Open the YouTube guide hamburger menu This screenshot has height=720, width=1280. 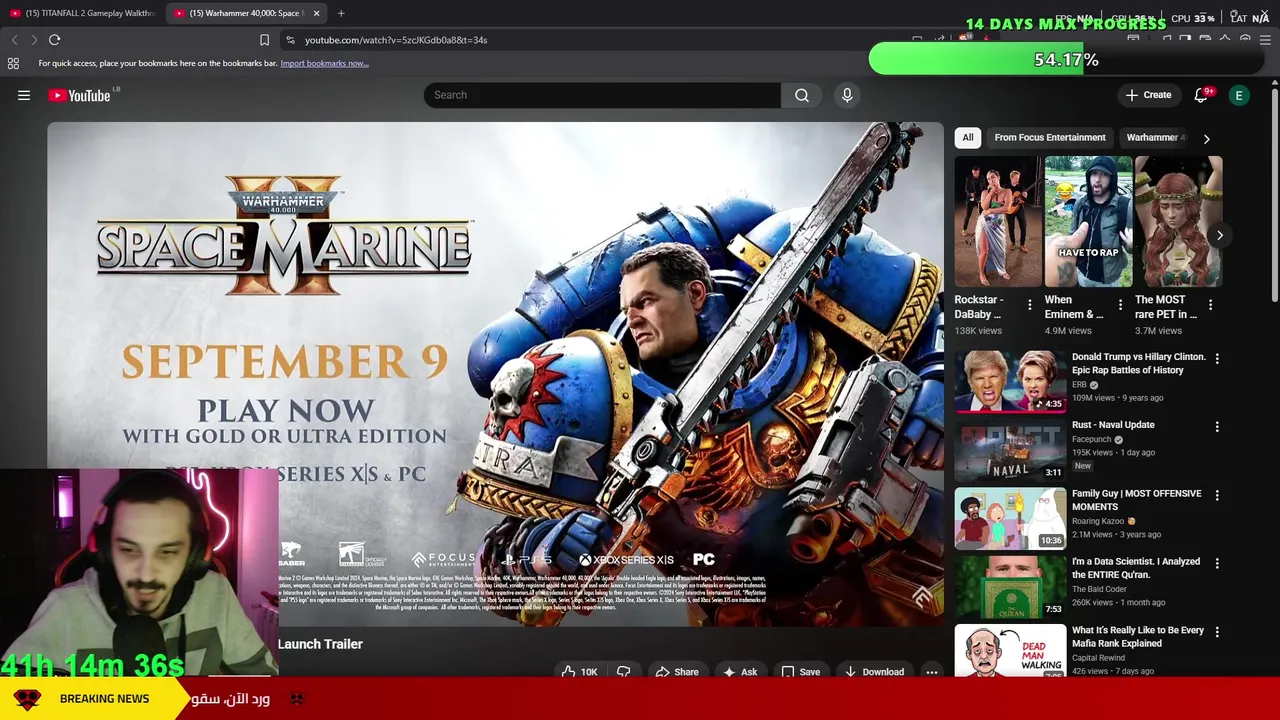pos(24,95)
